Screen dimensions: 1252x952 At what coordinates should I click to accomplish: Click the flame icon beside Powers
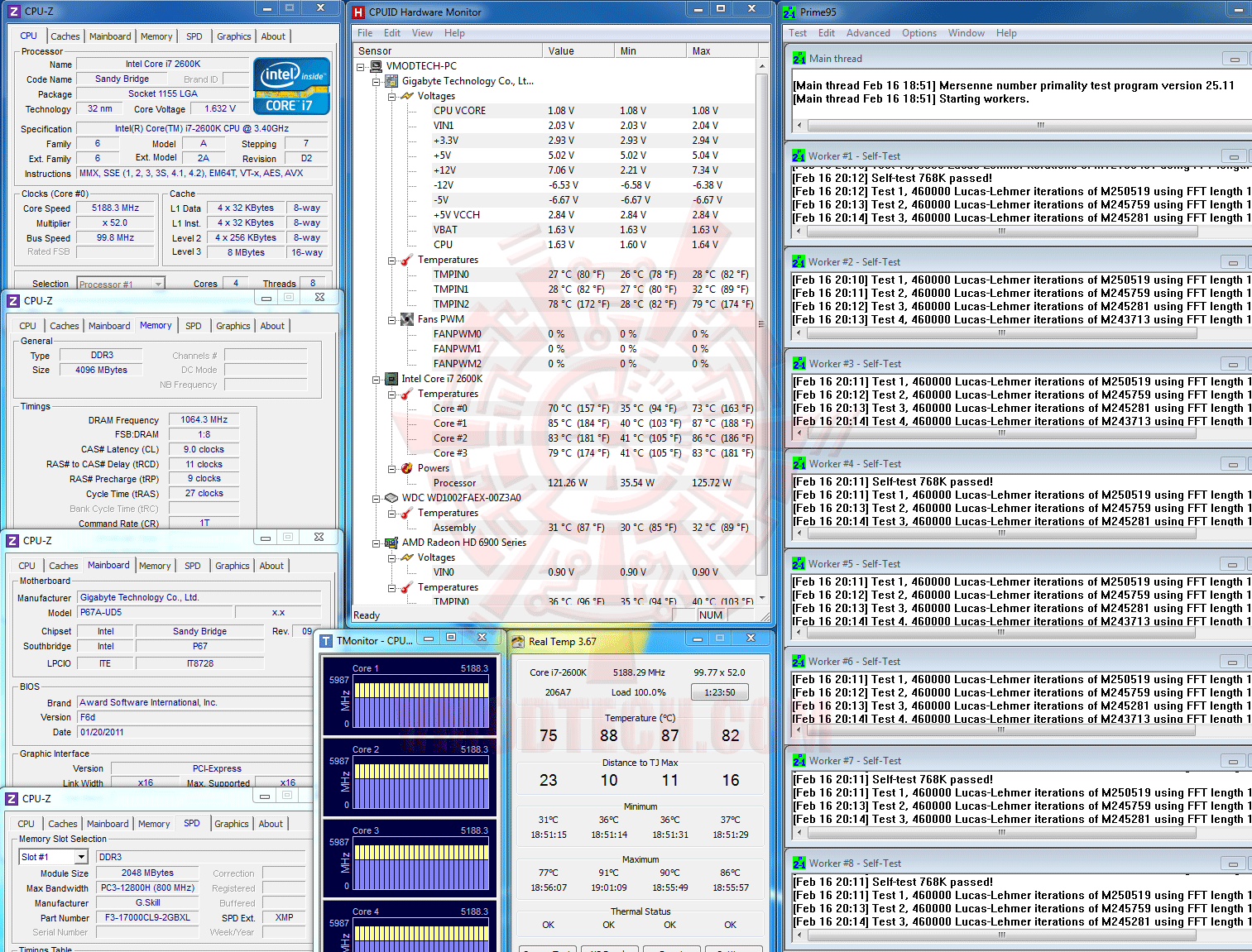[x=407, y=468]
